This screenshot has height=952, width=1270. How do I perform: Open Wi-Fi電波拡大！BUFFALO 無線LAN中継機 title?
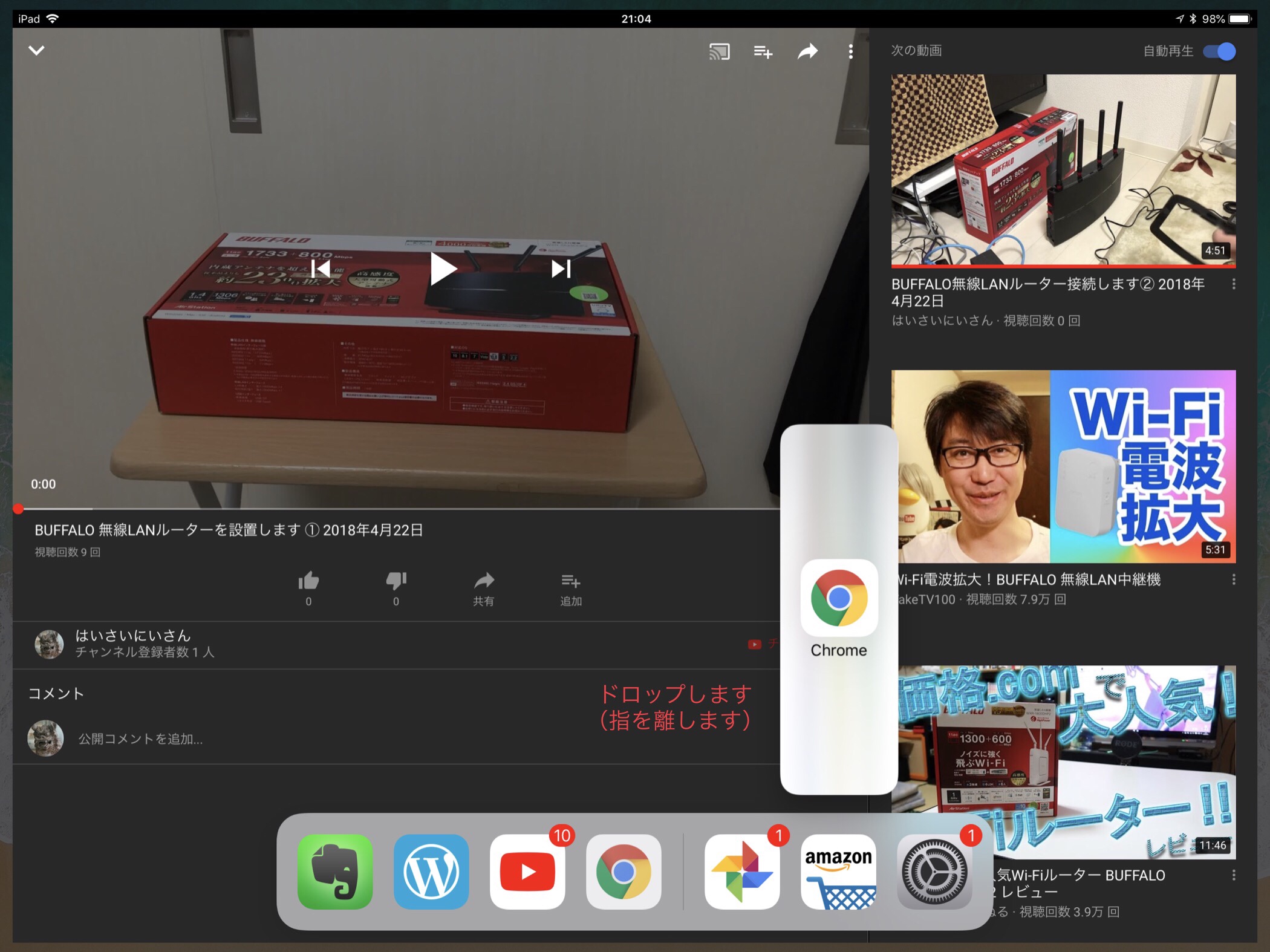(x=1030, y=579)
